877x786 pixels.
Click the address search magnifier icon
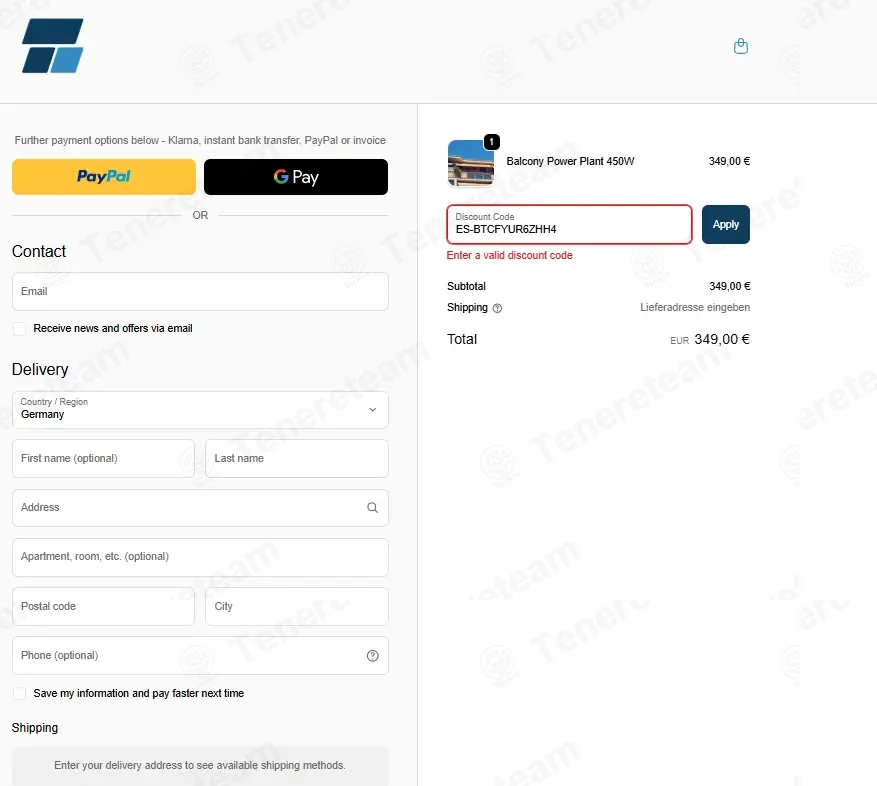[373, 507]
